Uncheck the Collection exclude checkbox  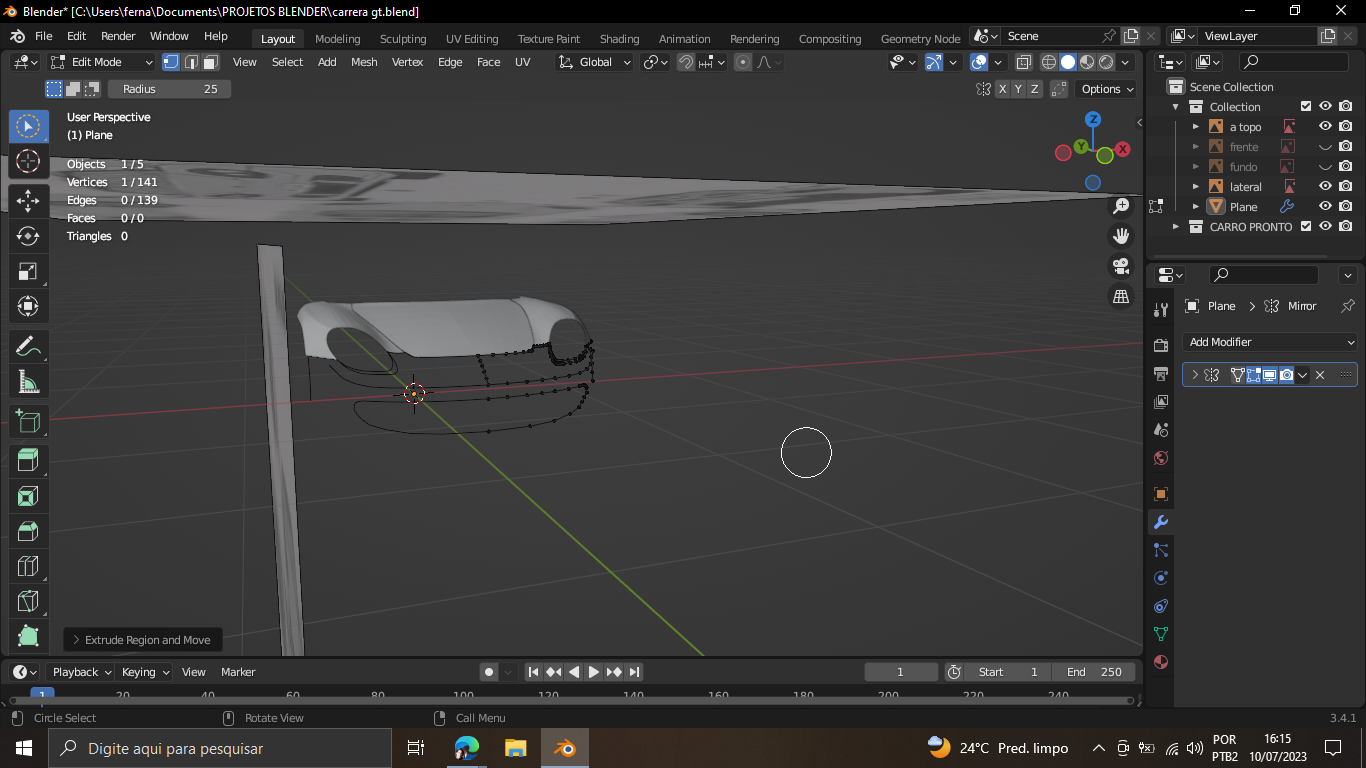pos(1305,107)
